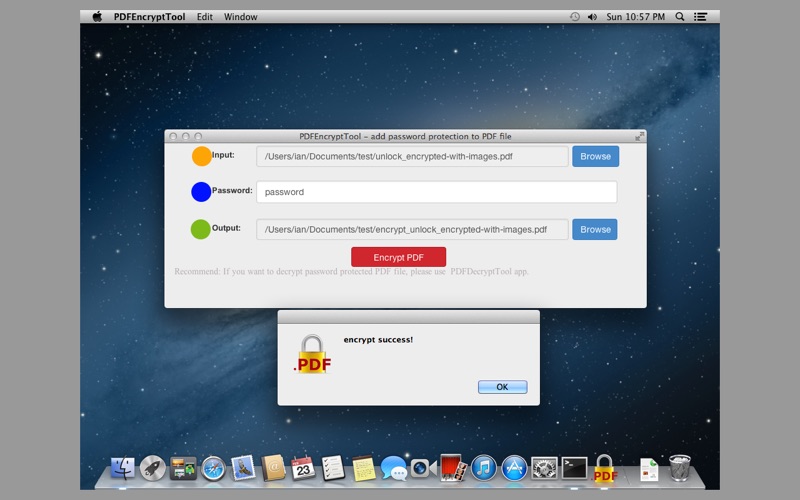Click OK in the encrypt success dialog
The width and height of the screenshot is (800, 500).
tap(503, 387)
